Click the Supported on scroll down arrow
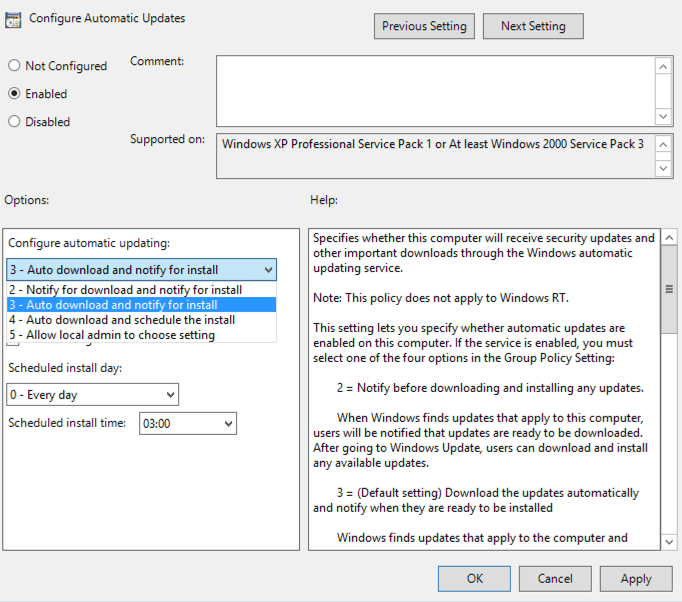The width and height of the screenshot is (682, 602). (663, 168)
